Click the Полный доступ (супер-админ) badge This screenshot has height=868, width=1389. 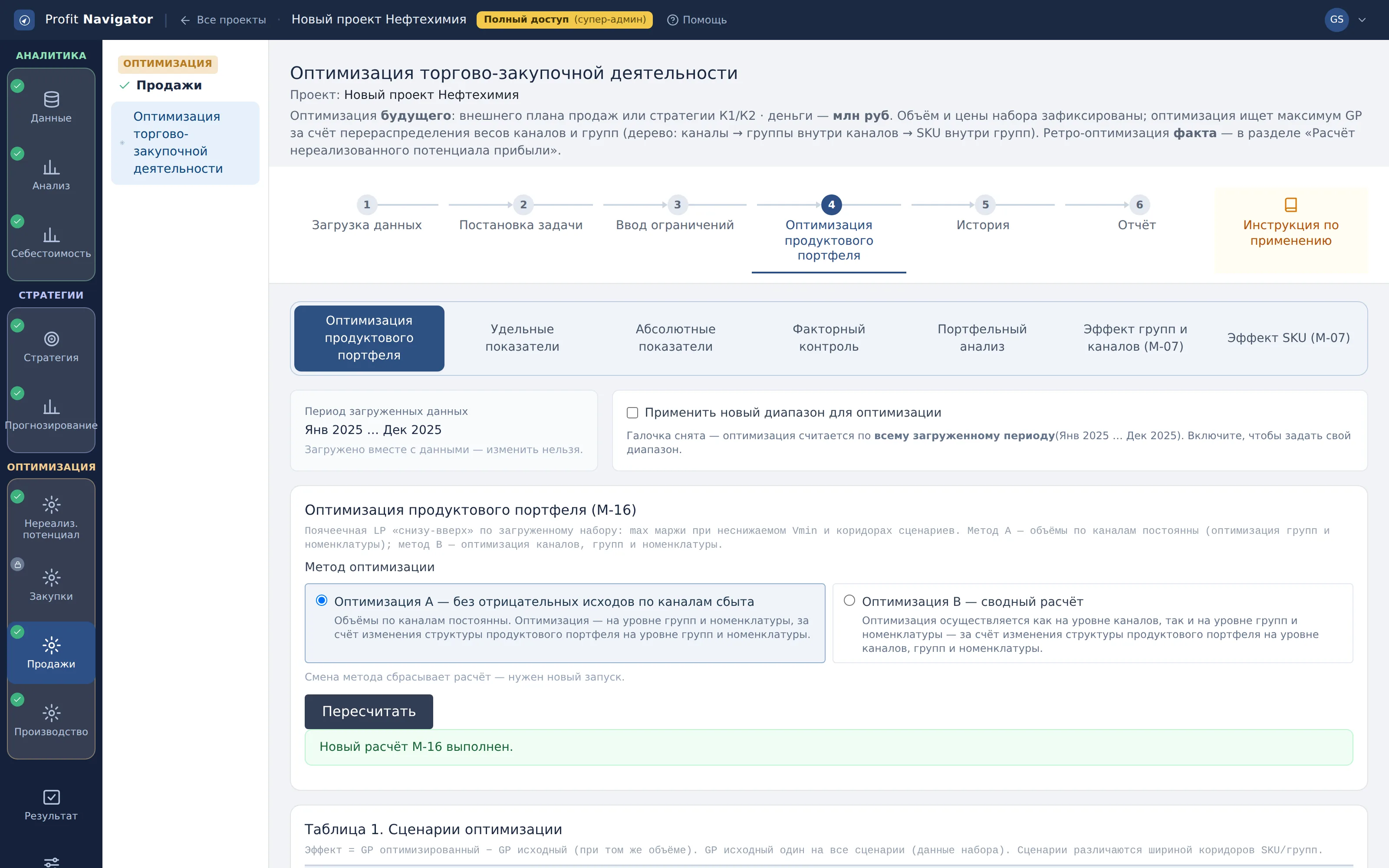tap(564, 20)
